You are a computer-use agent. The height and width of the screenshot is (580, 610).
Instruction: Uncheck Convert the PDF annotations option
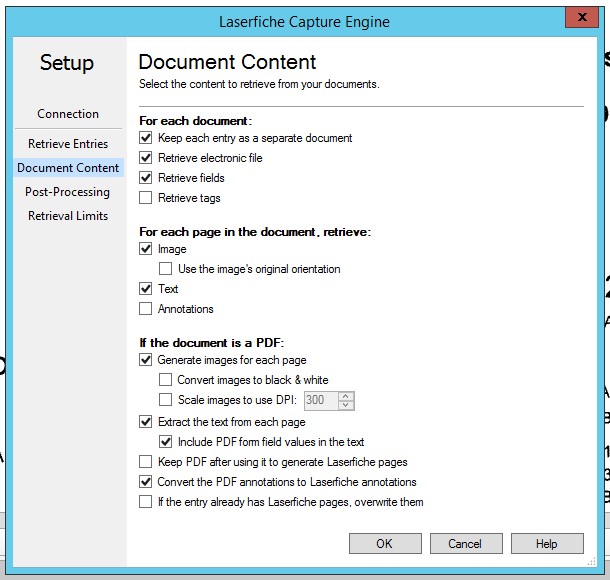point(145,482)
